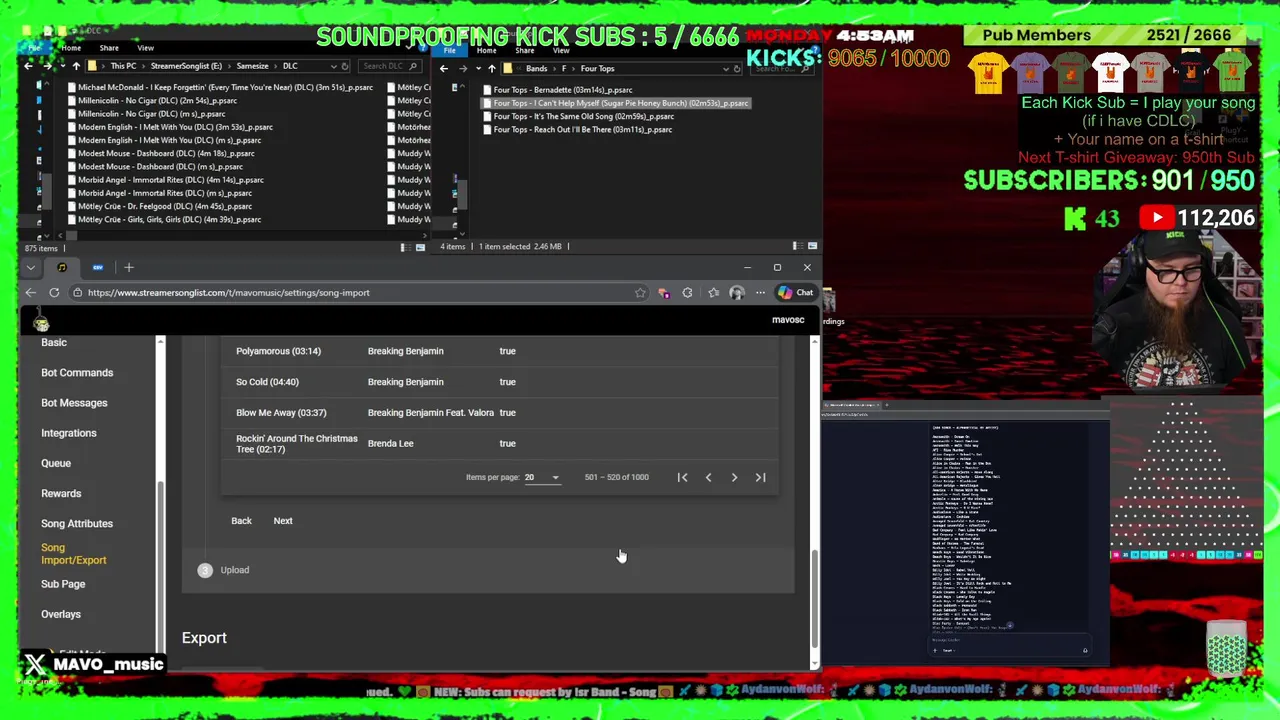Open the browser favorites icon

(x=713, y=293)
